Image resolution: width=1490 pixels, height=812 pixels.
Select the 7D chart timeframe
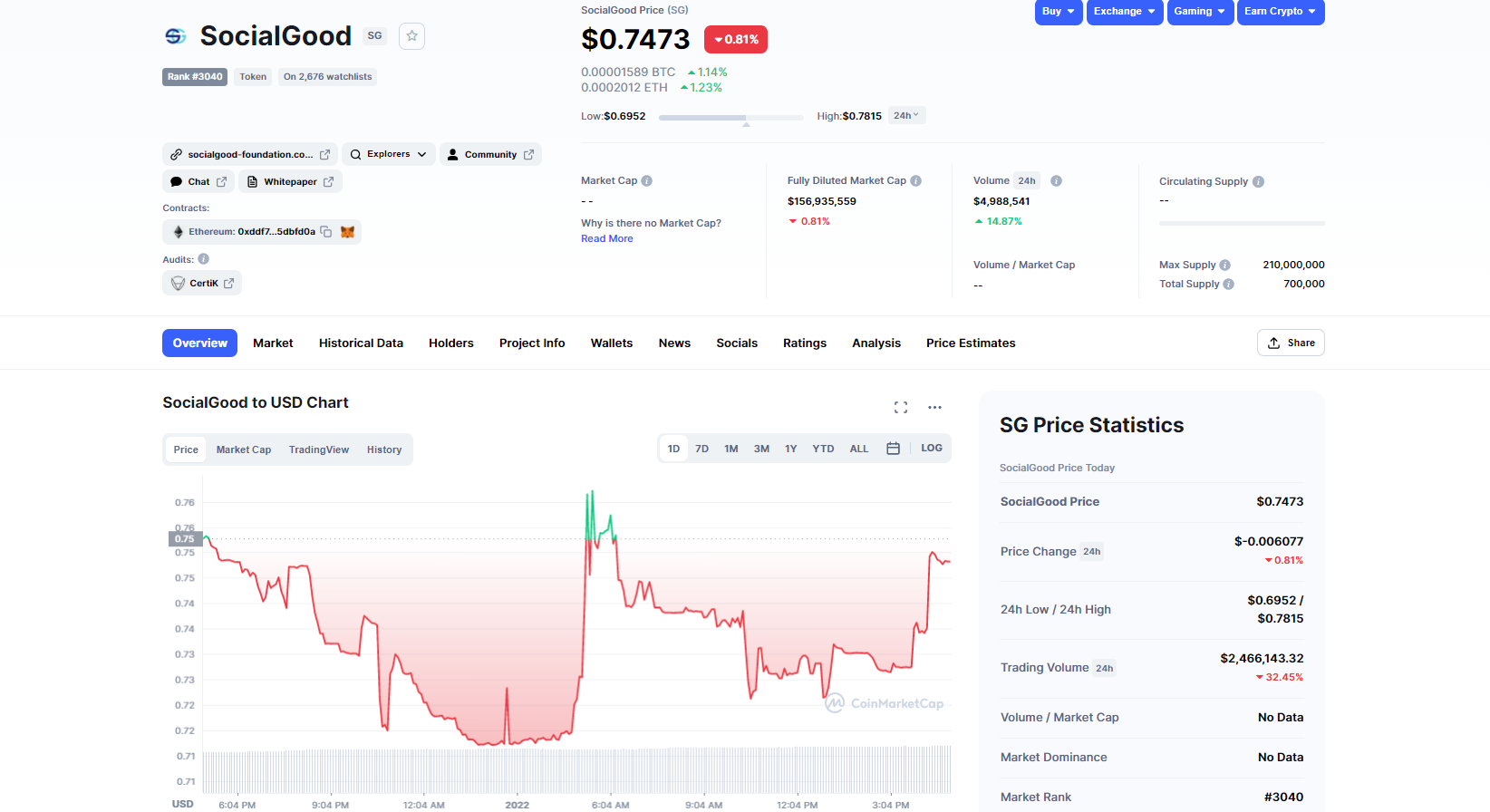pos(701,449)
